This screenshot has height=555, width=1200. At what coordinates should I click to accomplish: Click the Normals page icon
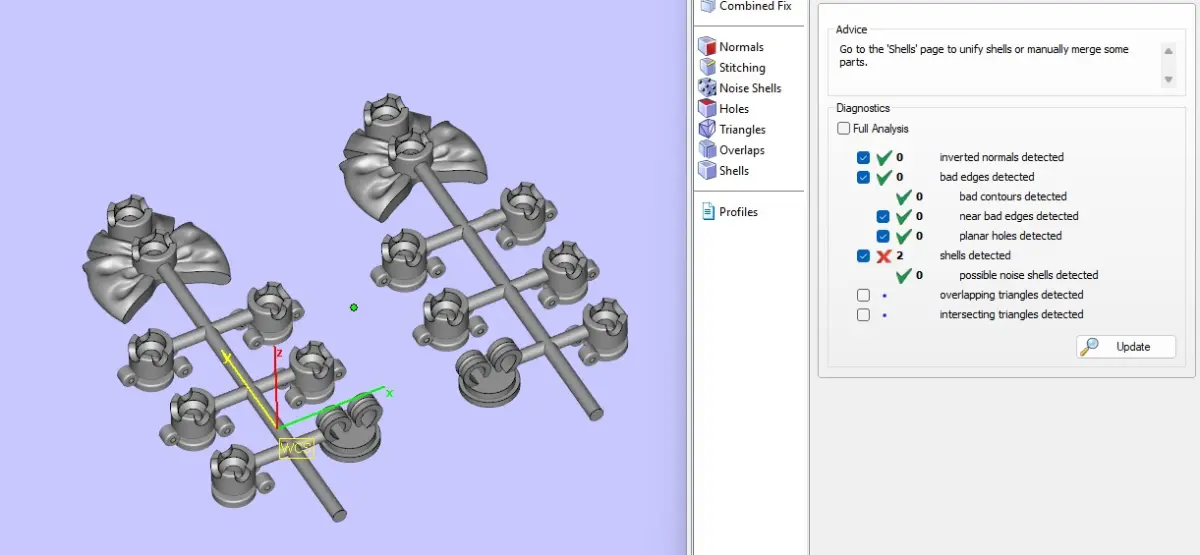(707, 47)
